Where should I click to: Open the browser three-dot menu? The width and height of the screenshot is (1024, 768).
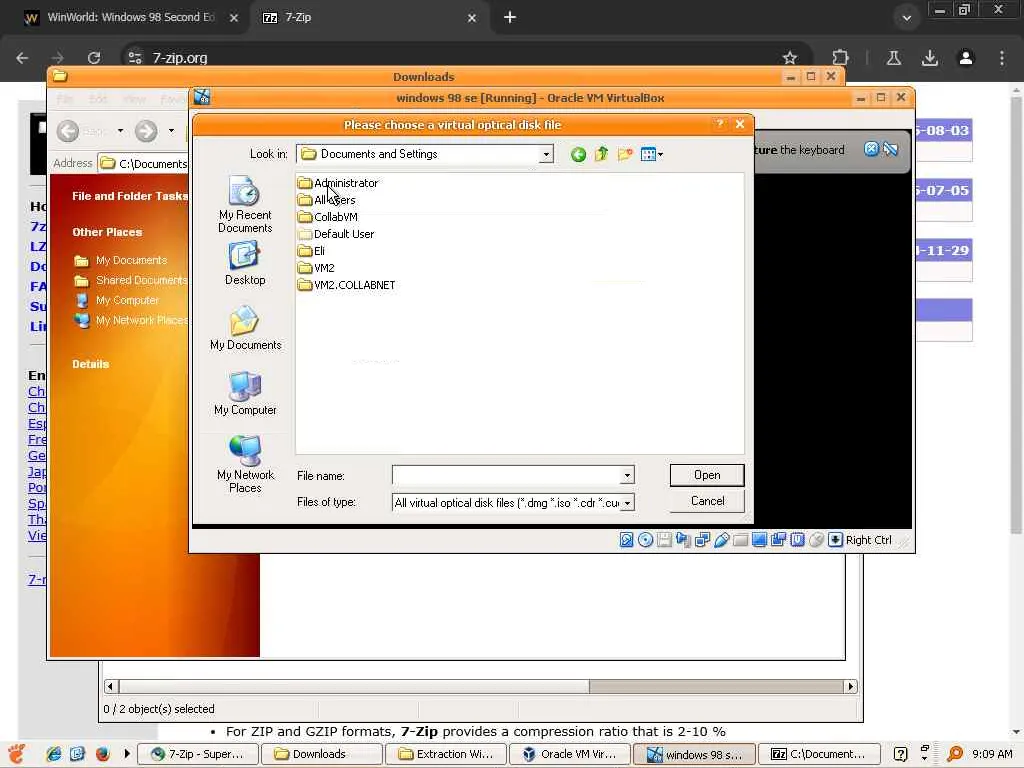click(1002, 57)
